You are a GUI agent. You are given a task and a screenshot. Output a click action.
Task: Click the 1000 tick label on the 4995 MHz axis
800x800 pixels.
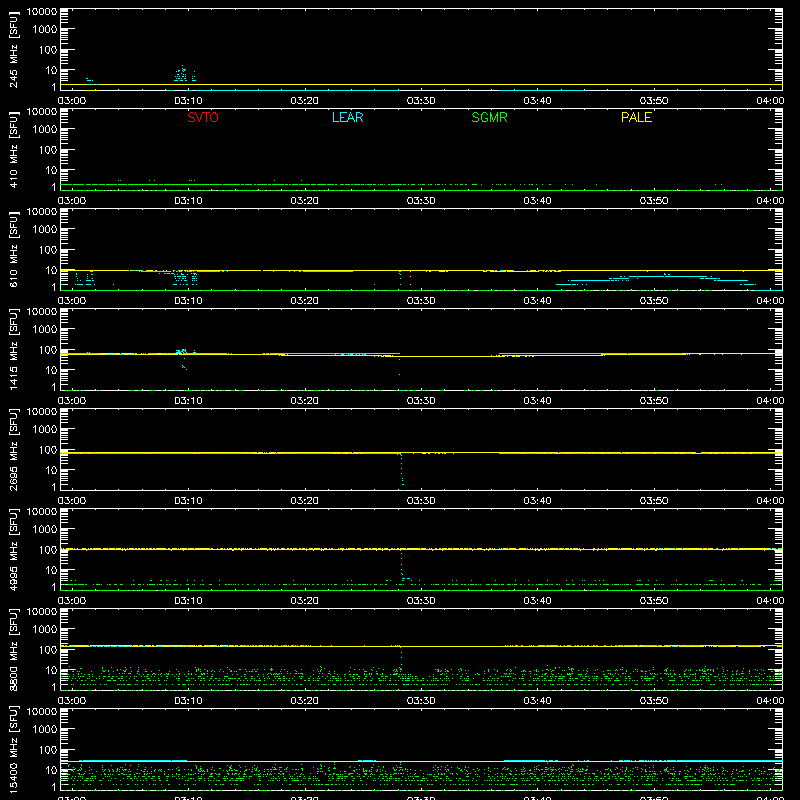[x=45, y=530]
